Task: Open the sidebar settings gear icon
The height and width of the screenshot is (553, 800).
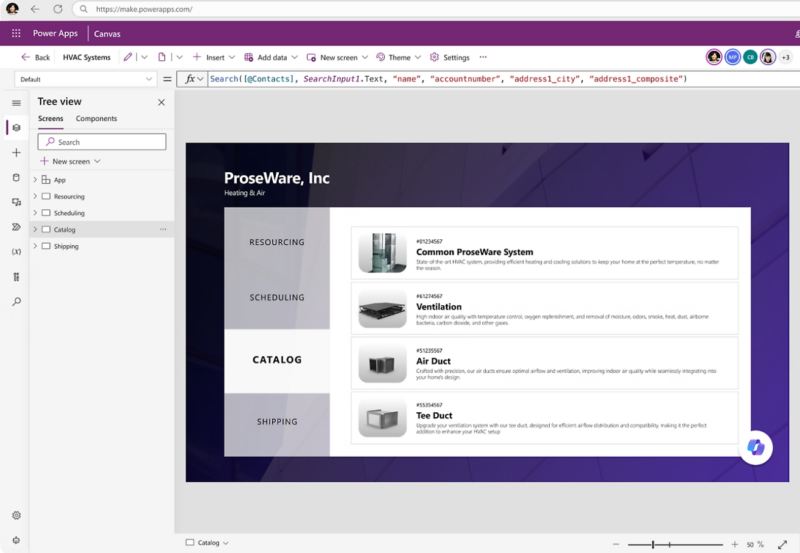Action: click(16, 515)
